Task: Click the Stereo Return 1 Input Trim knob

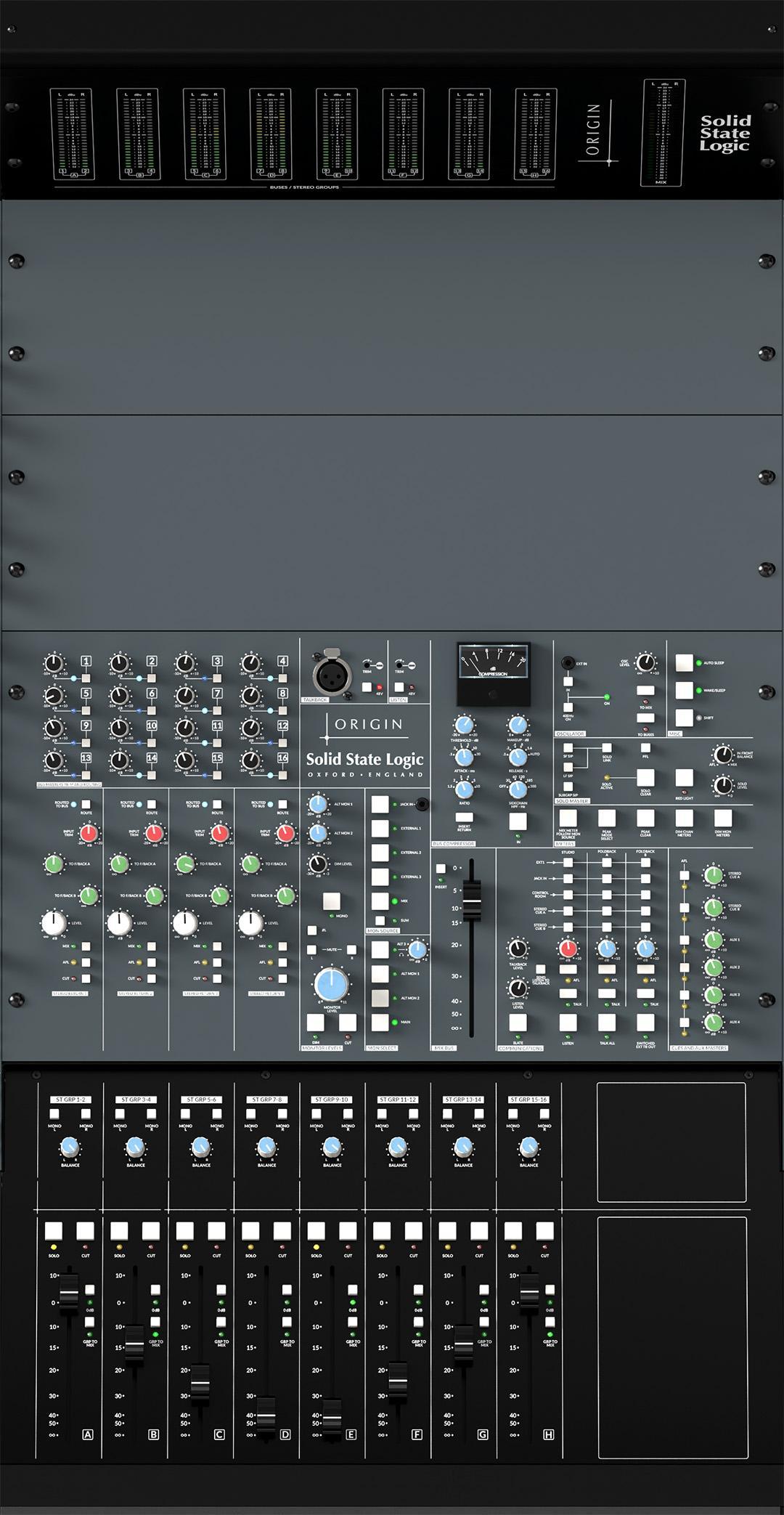Action: (89, 834)
